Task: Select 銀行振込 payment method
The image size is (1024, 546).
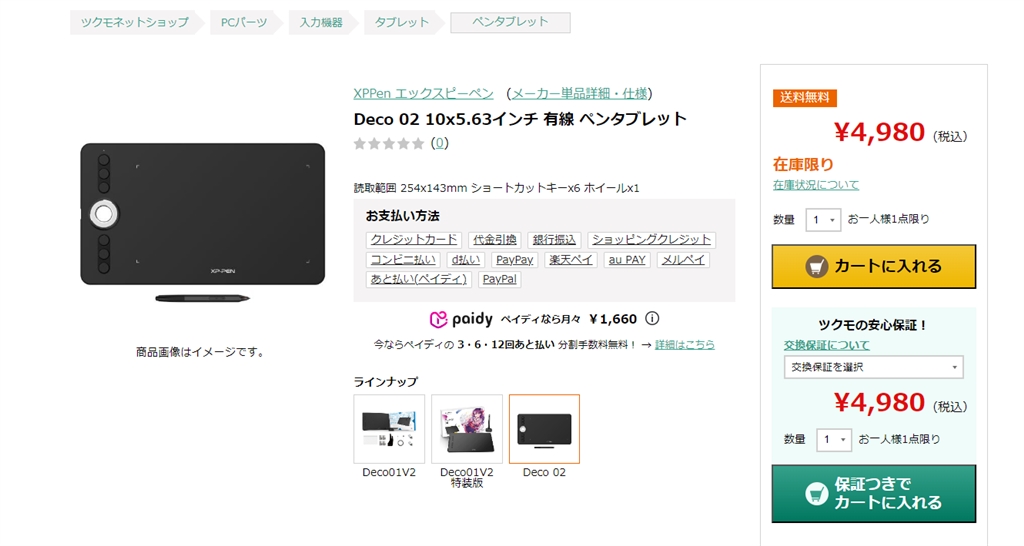Action: click(554, 240)
